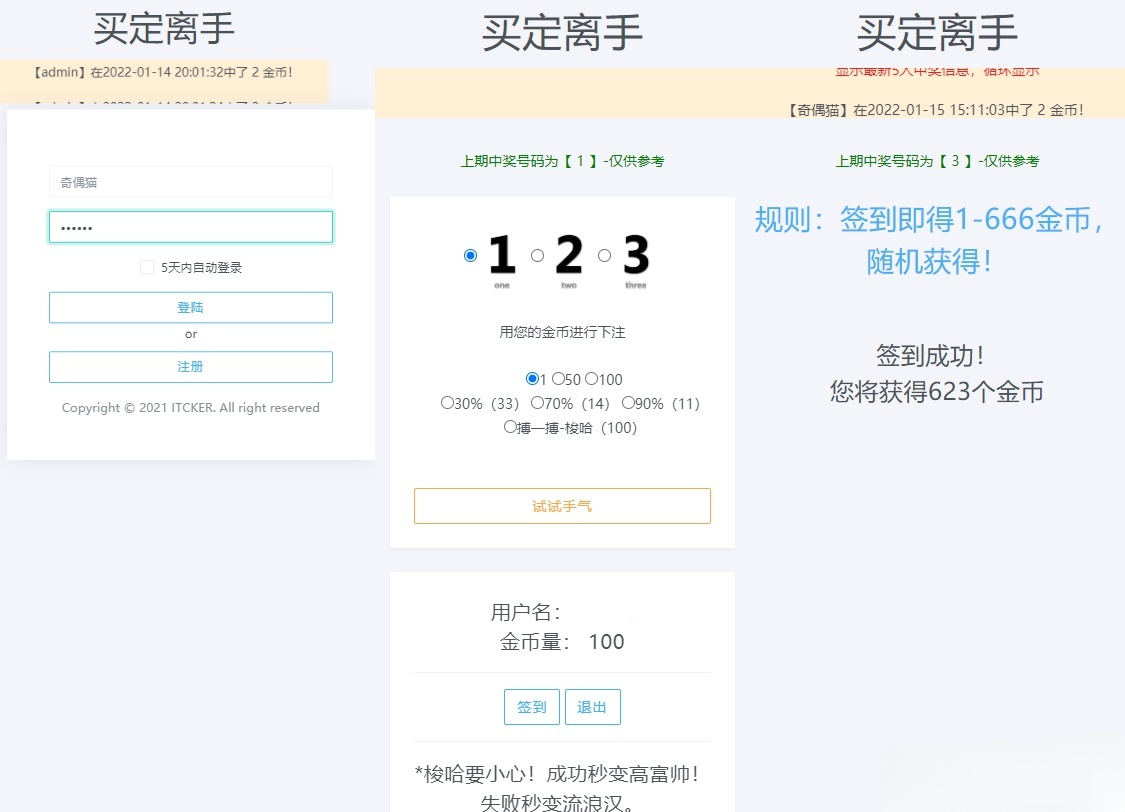Click the 登陆 login button
The width and height of the screenshot is (1125, 812).
pyautogui.click(x=190, y=307)
